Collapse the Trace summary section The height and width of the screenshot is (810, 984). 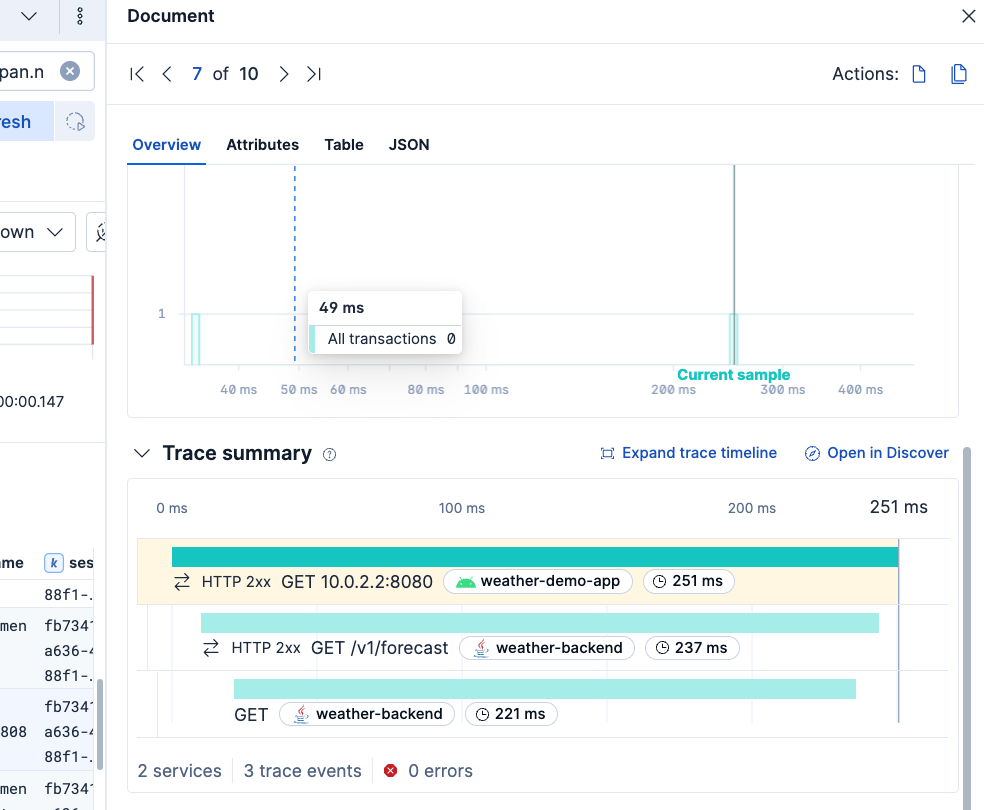(142, 453)
